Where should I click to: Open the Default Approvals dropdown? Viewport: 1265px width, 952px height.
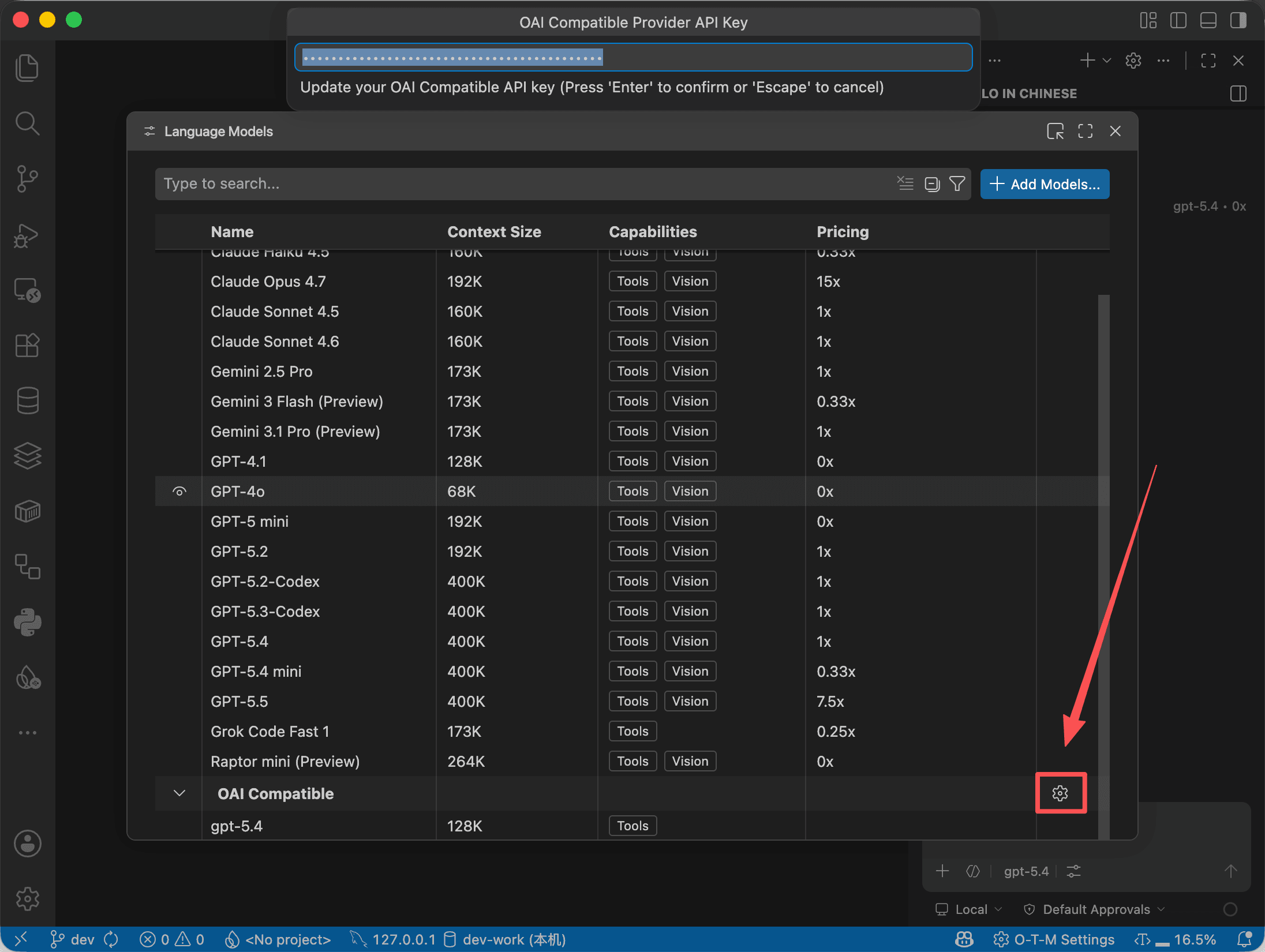coord(1094,909)
